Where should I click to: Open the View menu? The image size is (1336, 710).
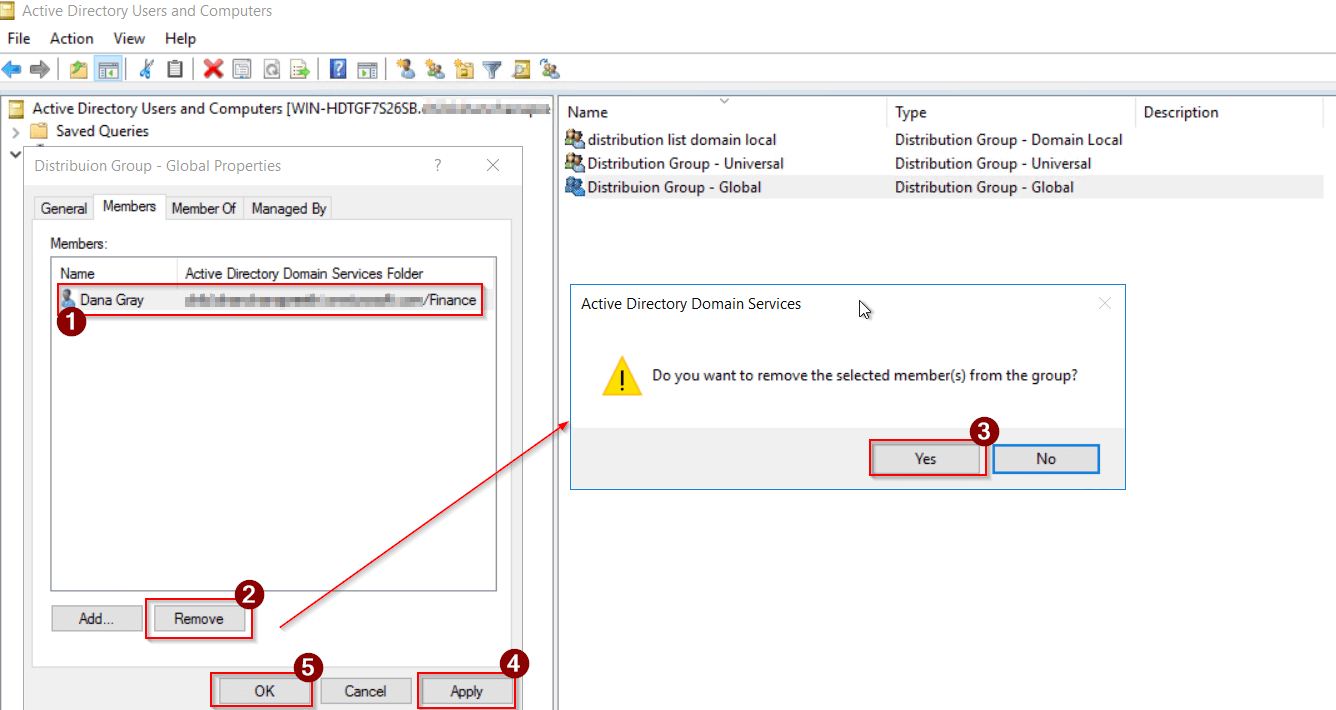click(129, 38)
